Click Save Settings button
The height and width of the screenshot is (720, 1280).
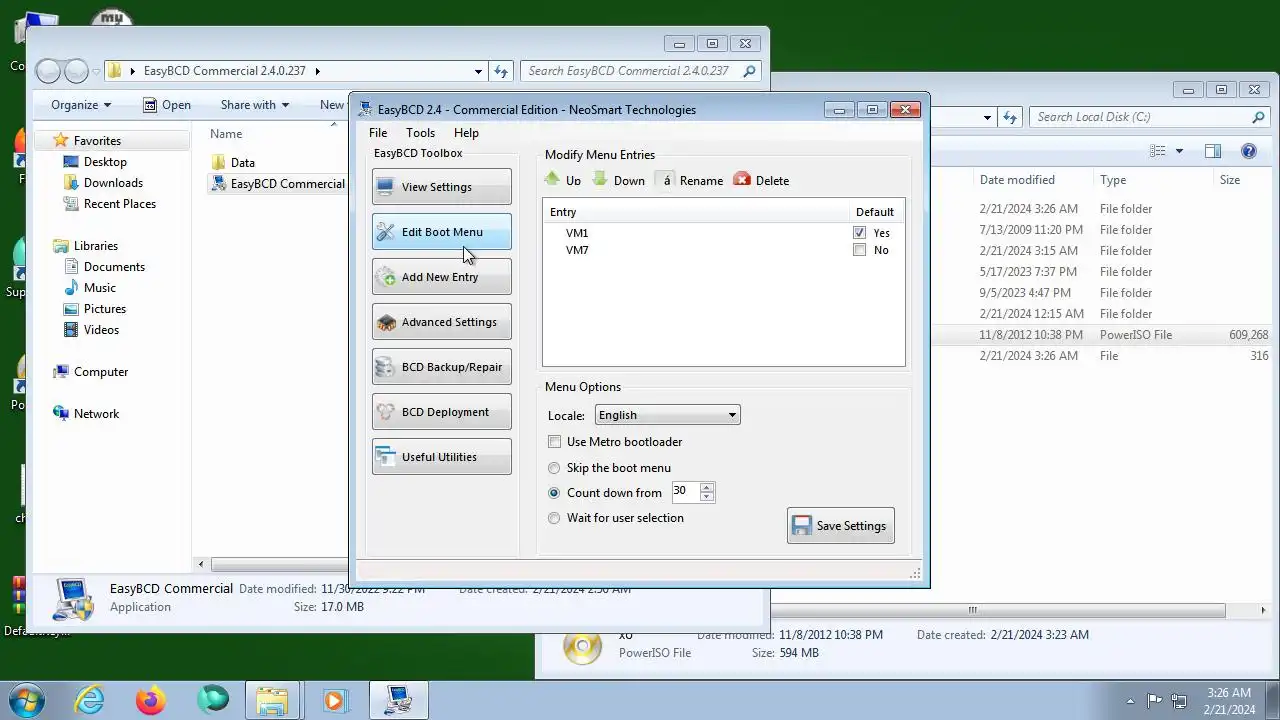(841, 526)
